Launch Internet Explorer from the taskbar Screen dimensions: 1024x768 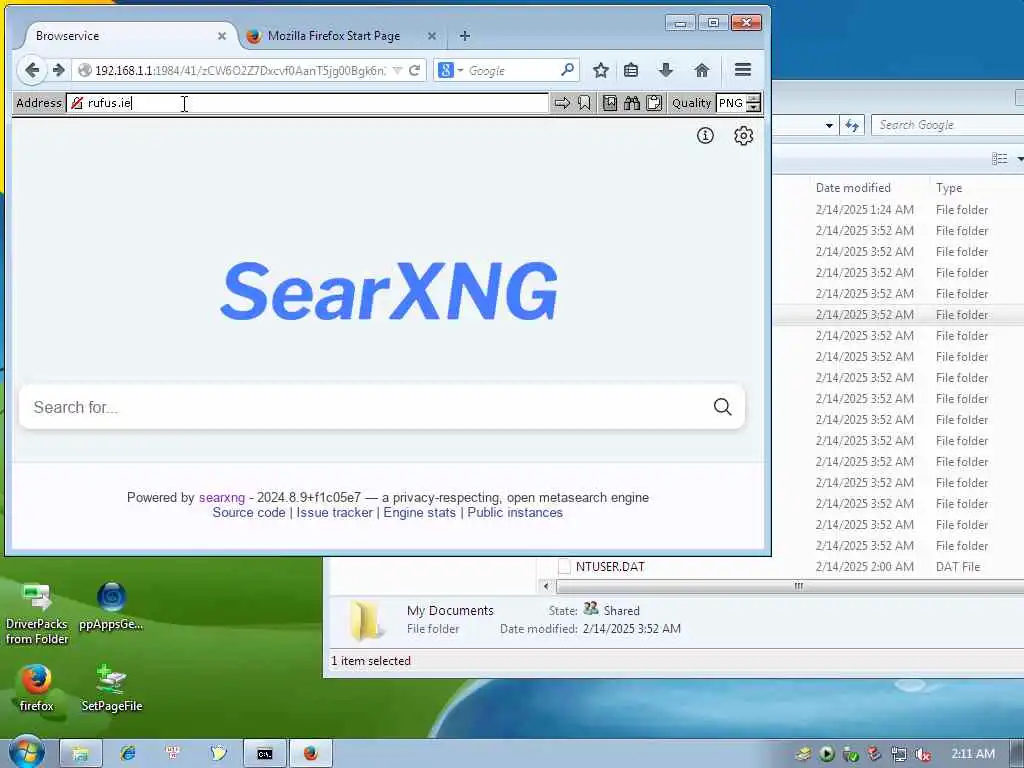coord(127,754)
